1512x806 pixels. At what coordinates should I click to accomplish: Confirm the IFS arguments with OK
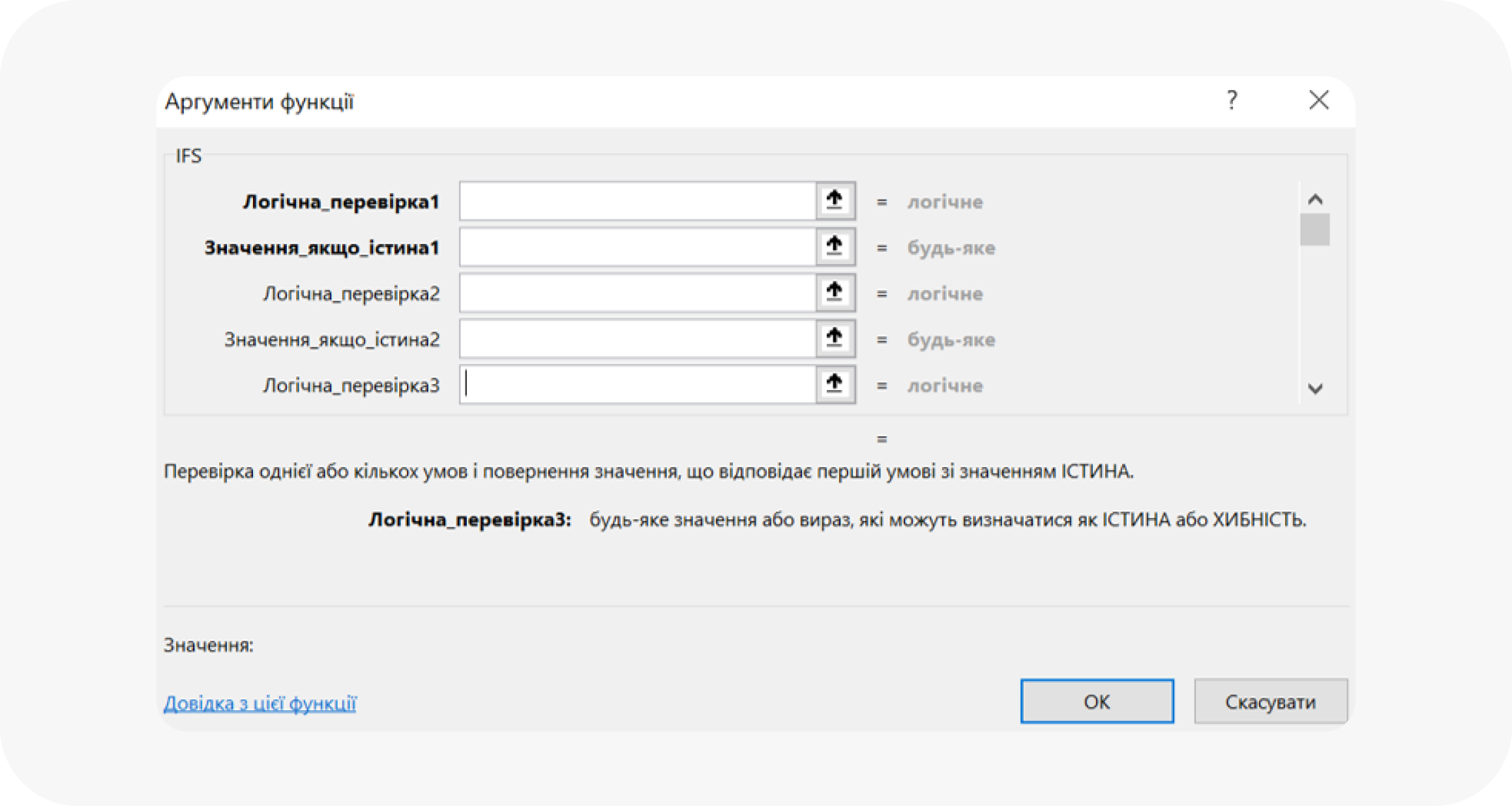pos(1096,702)
